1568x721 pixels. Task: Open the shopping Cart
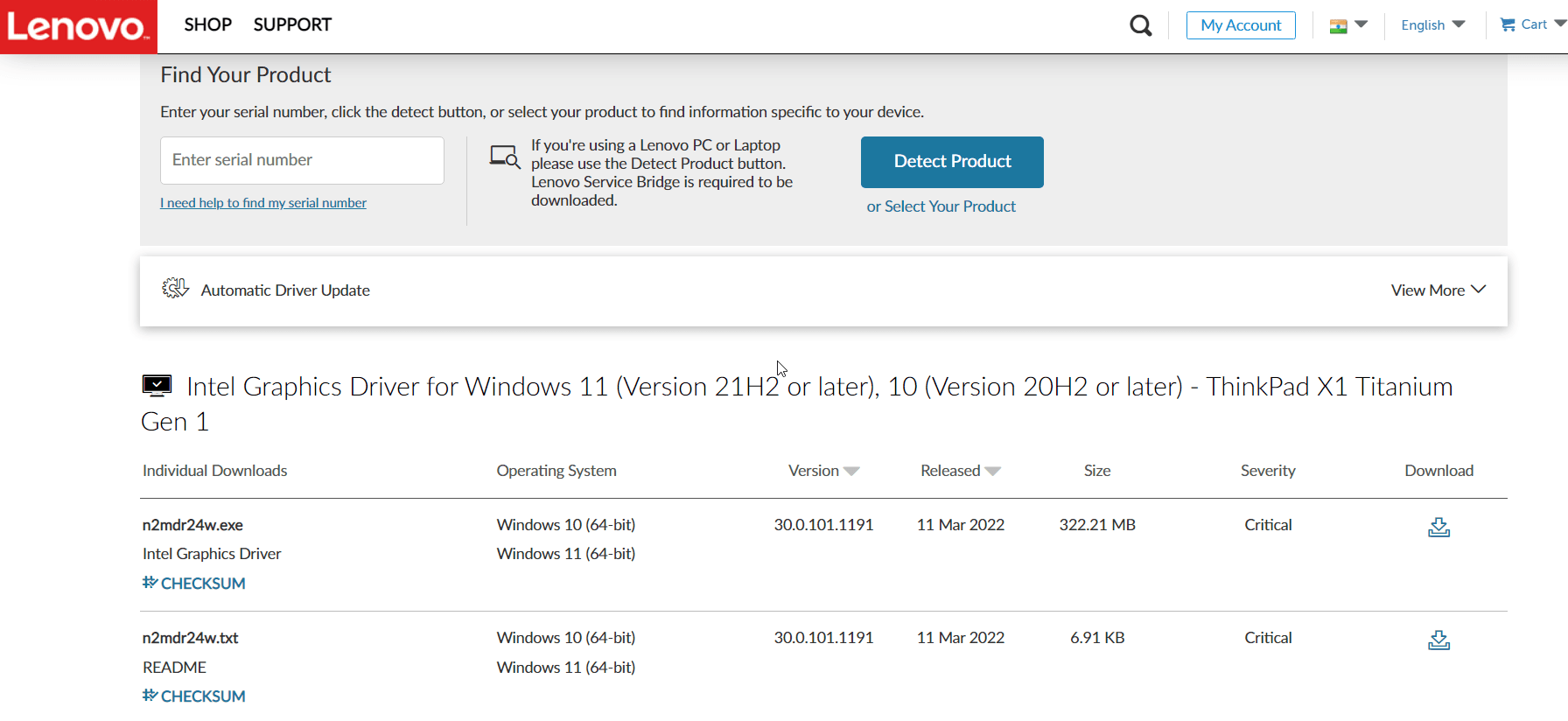coord(1524,24)
